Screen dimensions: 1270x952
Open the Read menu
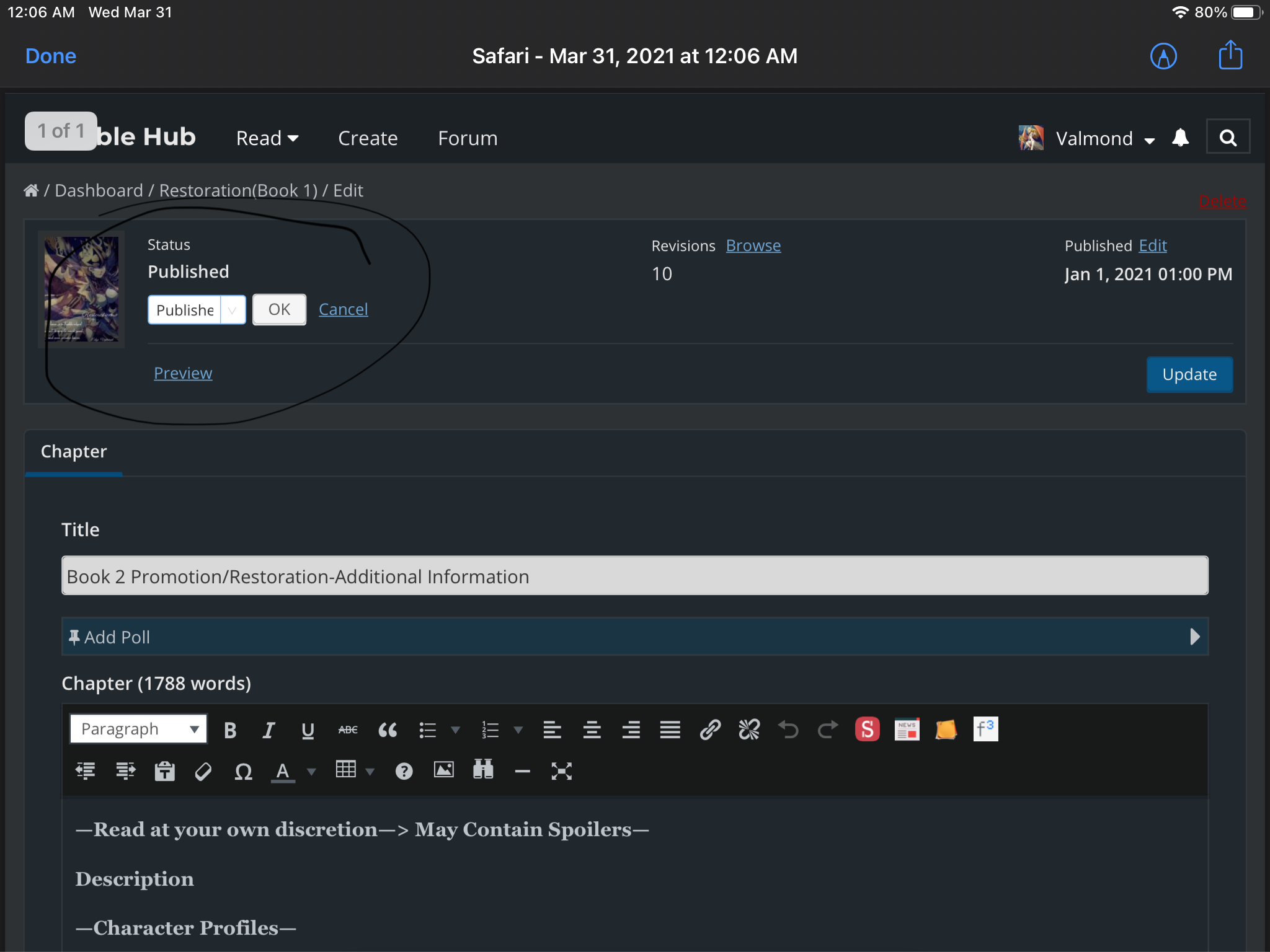267,138
